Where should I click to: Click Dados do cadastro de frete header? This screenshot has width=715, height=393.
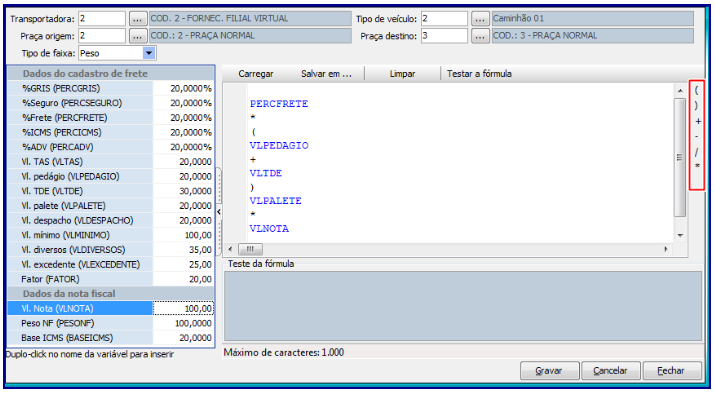tap(110, 73)
